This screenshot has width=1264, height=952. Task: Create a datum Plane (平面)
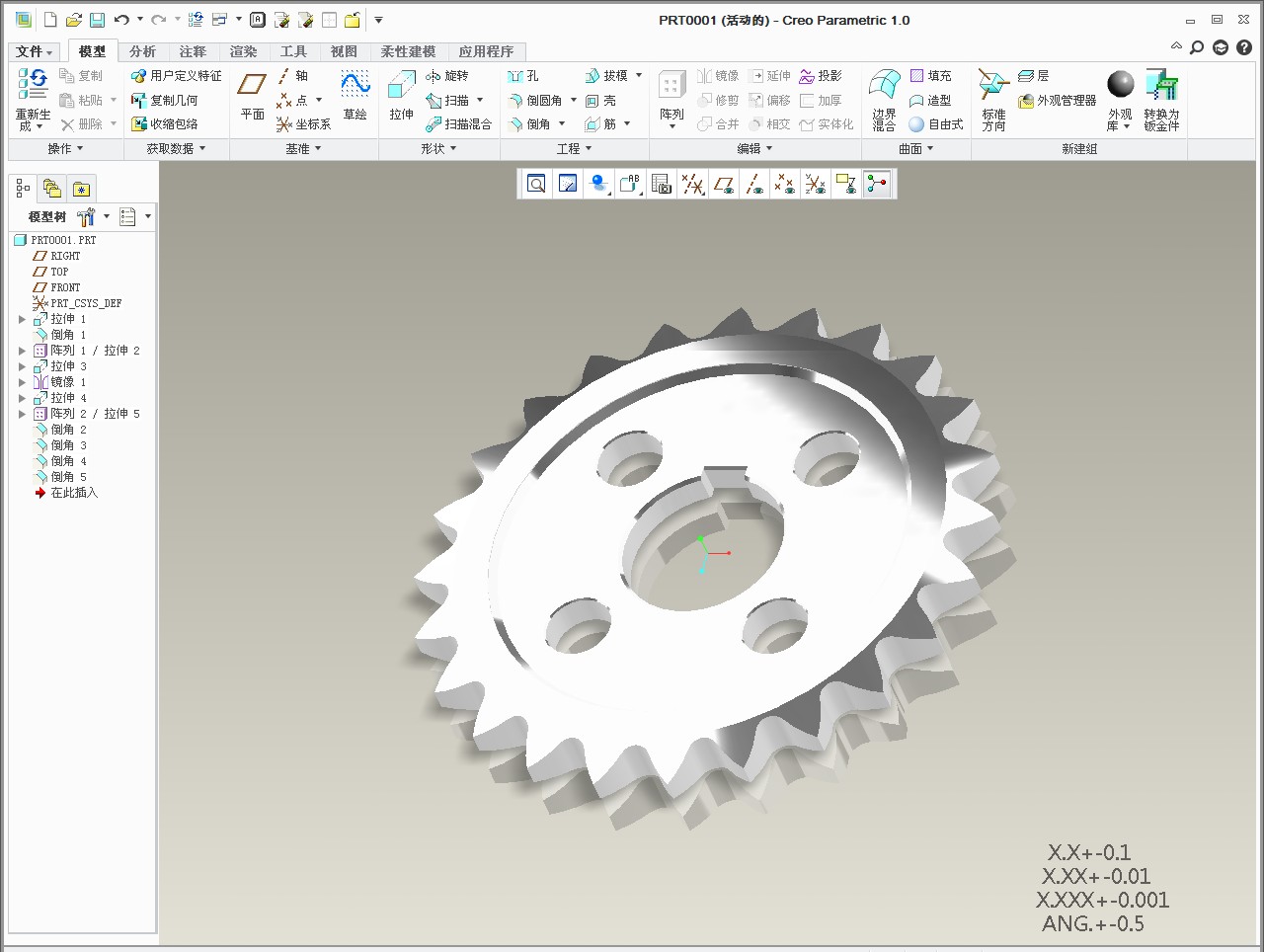click(x=253, y=96)
